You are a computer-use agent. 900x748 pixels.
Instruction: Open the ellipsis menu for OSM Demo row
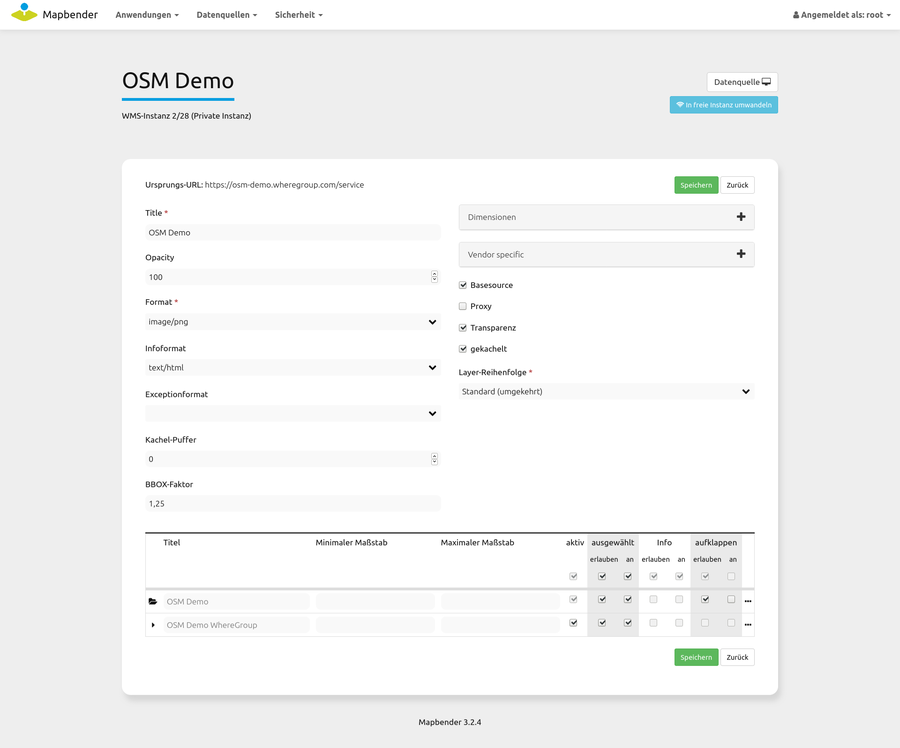747,601
